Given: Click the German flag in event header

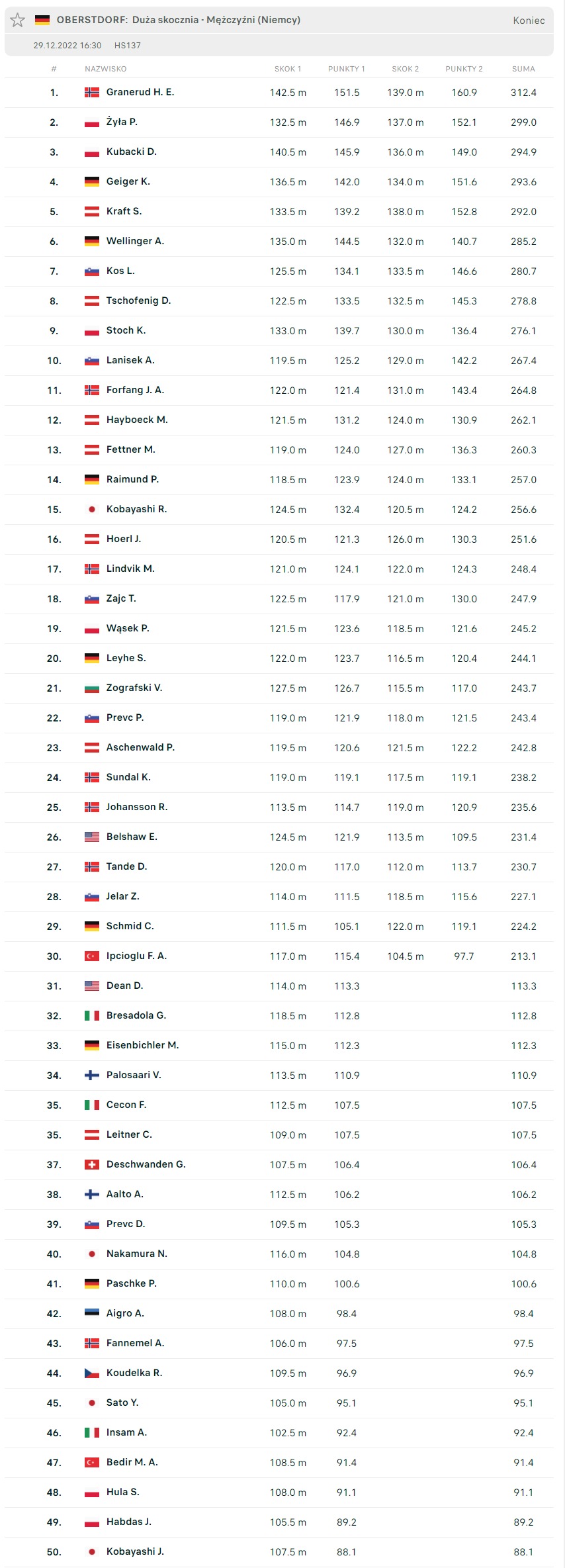Looking at the screenshot, I should [42, 20].
